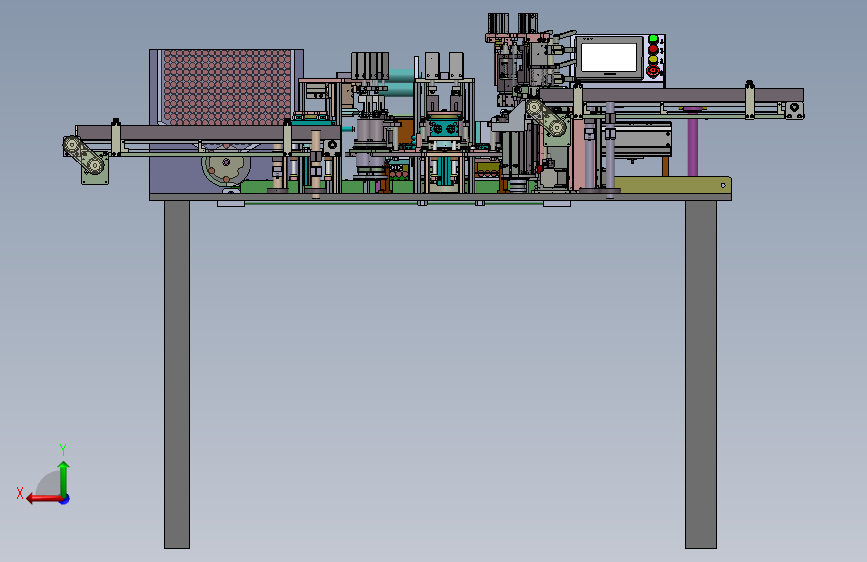The height and width of the screenshot is (562, 867).
Task: Select the yellow push button beside HMI
Action: point(653,59)
